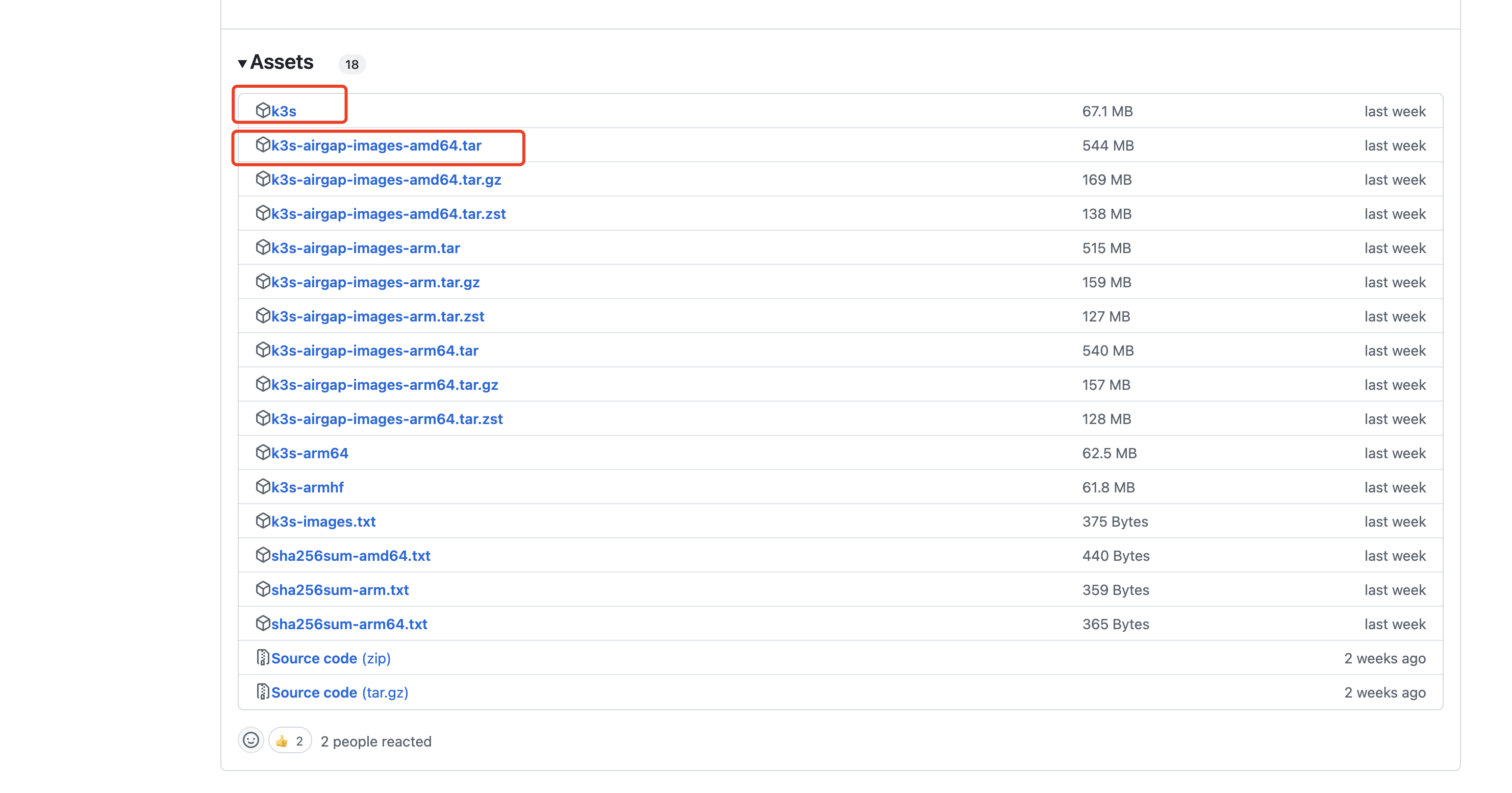Click the Assets count badge 18
The image size is (1512, 793).
pos(351,64)
